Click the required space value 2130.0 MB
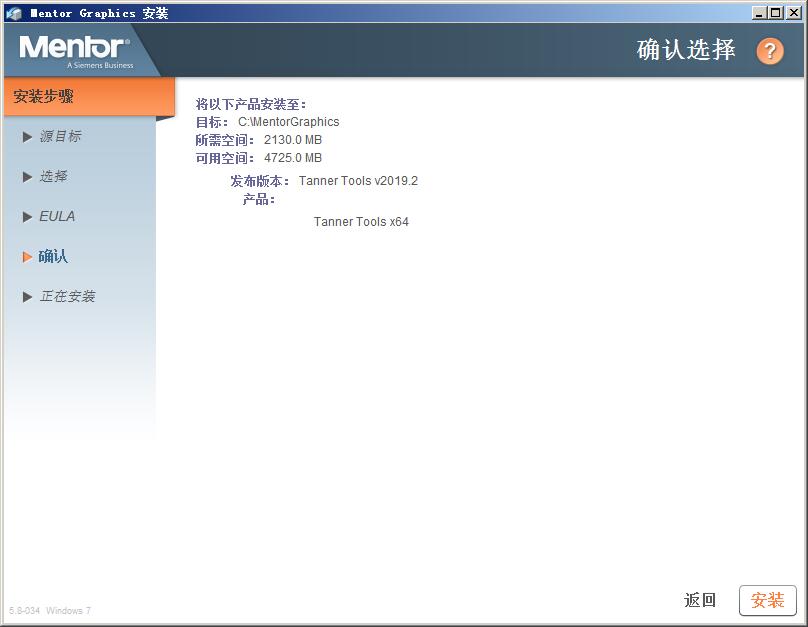Viewport: 808px width, 627px height. point(293,140)
